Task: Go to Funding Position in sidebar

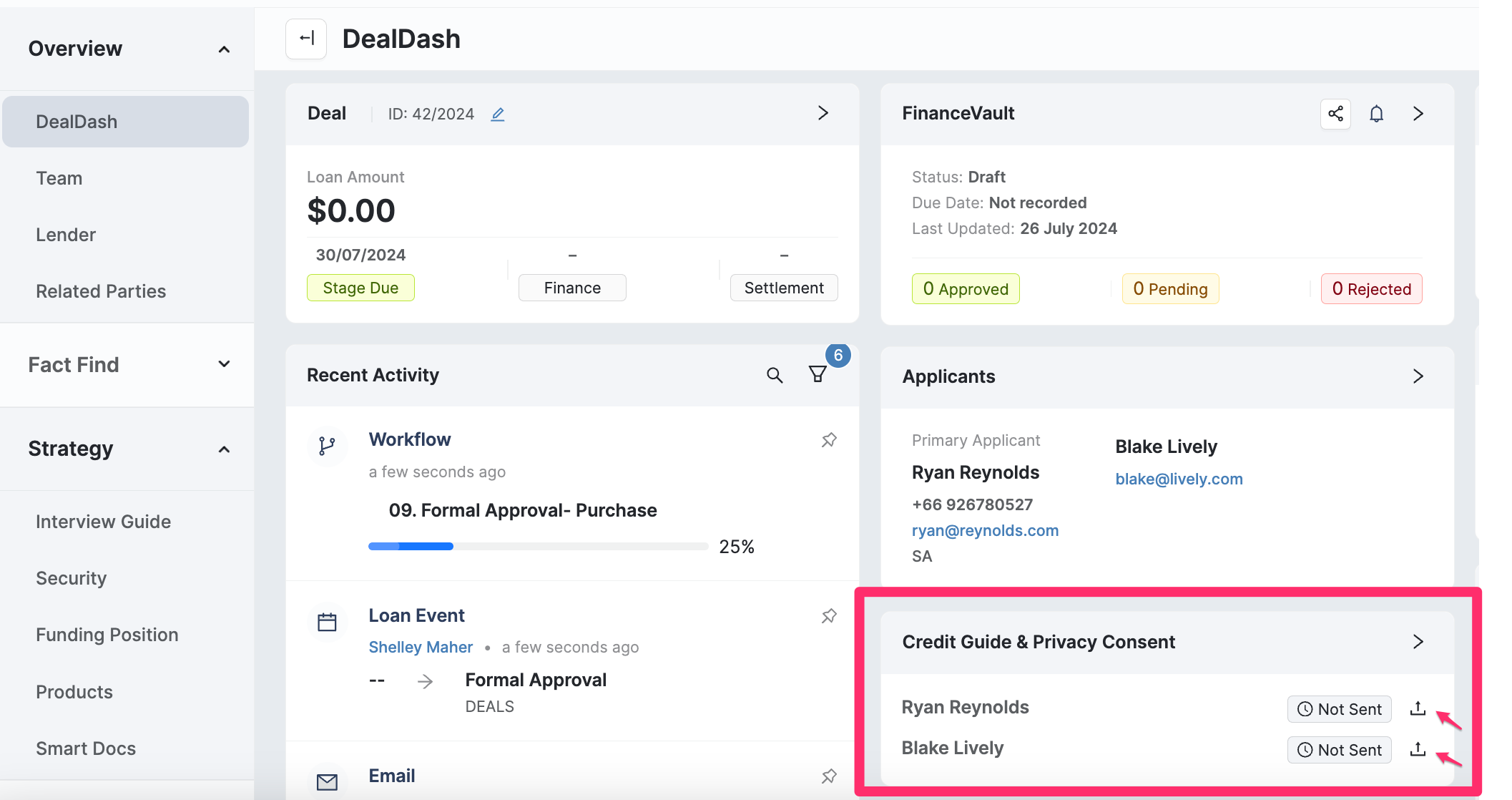Action: (x=107, y=635)
